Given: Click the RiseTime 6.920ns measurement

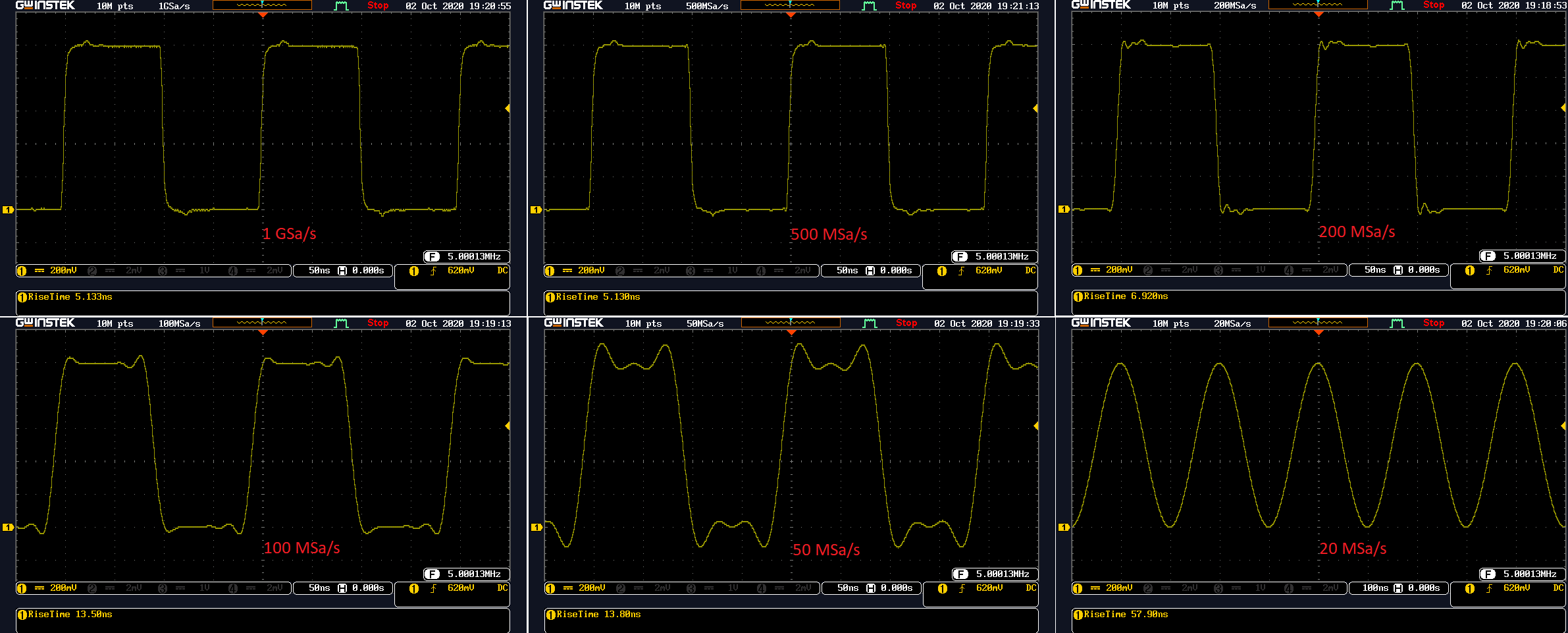Looking at the screenshot, I should [1126, 296].
